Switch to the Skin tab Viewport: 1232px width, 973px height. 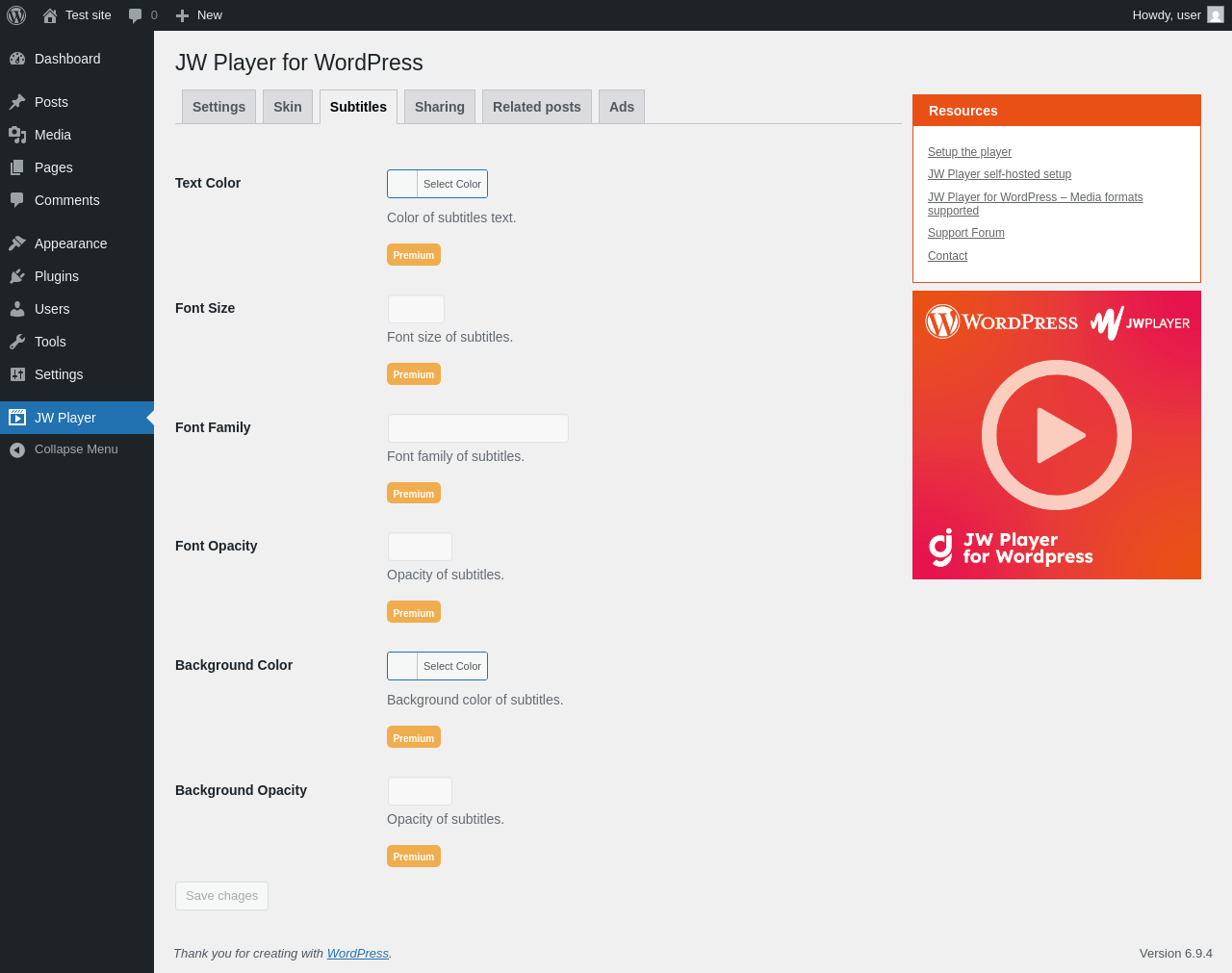288,107
